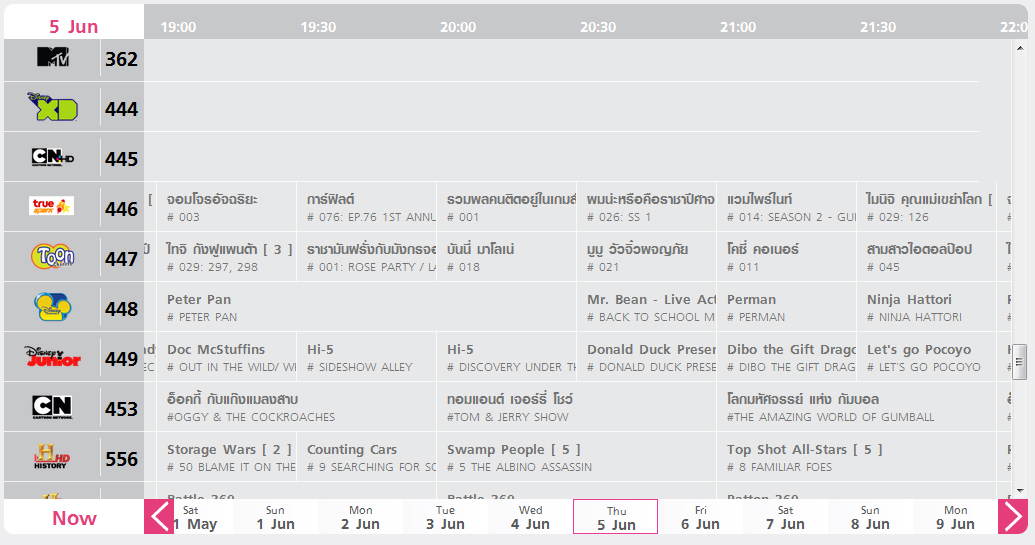Open the Sat 7 Jun date tab
The width and height of the screenshot is (1035, 545).
[x=785, y=517]
